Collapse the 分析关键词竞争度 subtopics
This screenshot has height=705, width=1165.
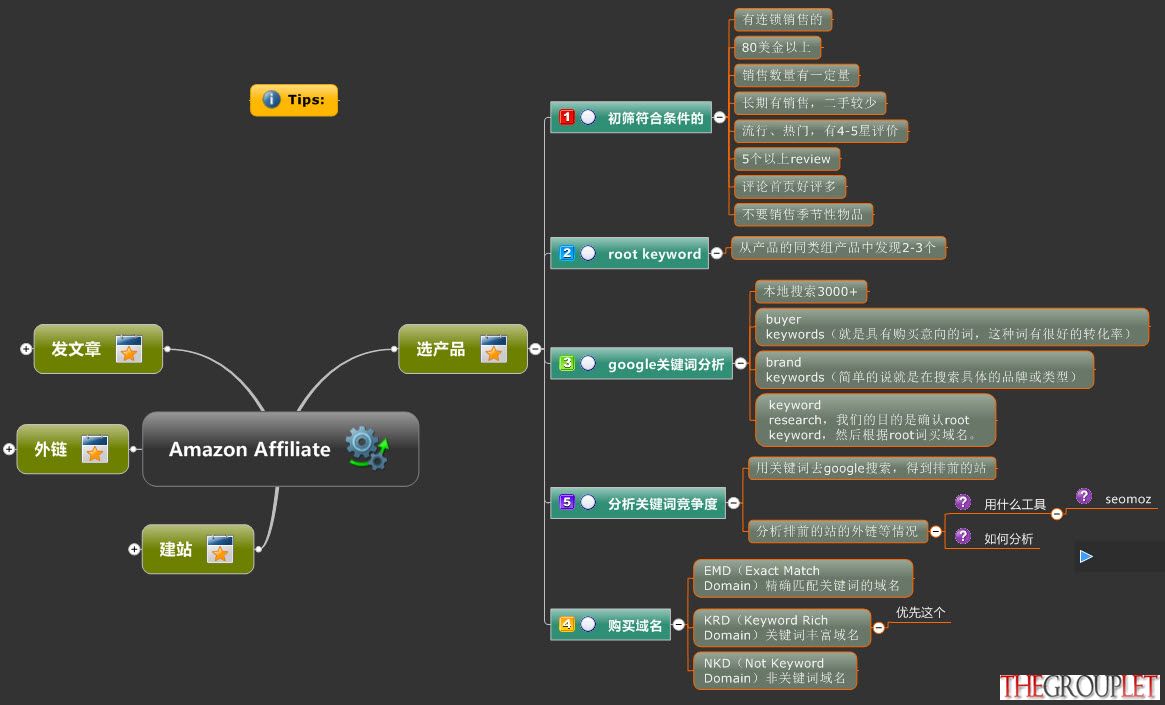click(733, 503)
